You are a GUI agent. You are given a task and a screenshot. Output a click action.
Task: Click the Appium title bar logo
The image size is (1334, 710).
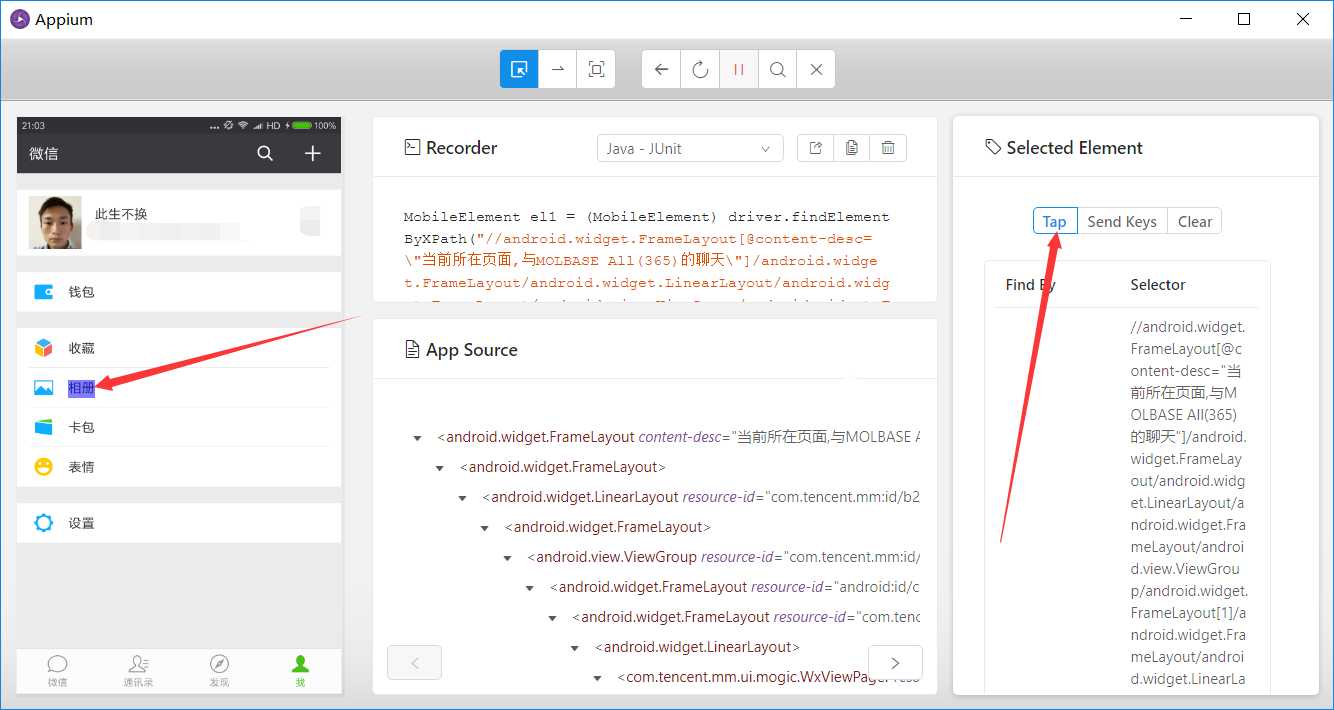tap(19, 19)
